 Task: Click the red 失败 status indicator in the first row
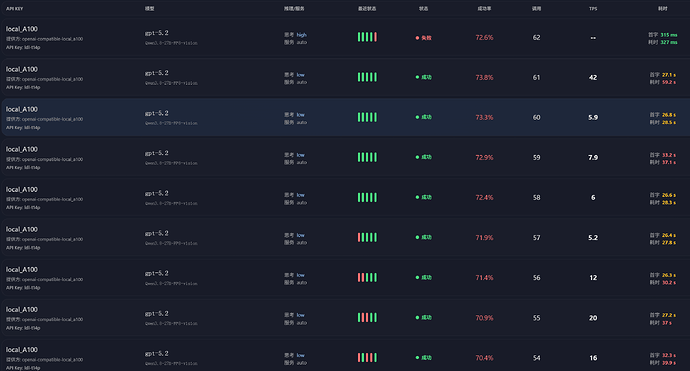pyautogui.click(x=423, y=38)
